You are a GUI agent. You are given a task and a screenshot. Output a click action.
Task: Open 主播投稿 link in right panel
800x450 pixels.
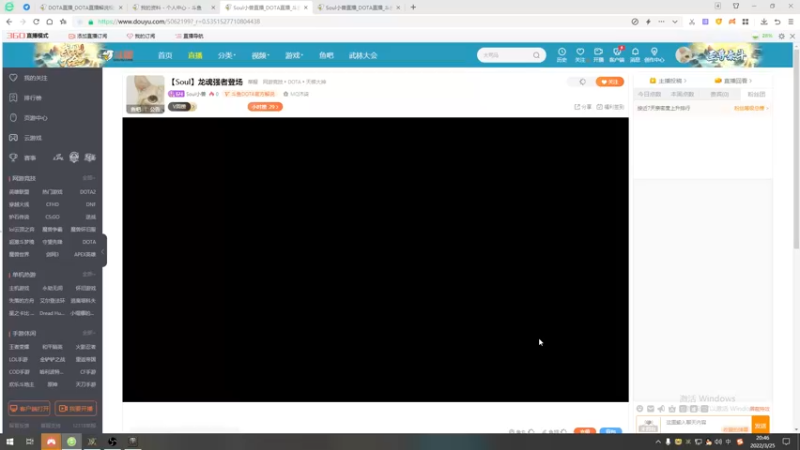(x=668, y=81)
